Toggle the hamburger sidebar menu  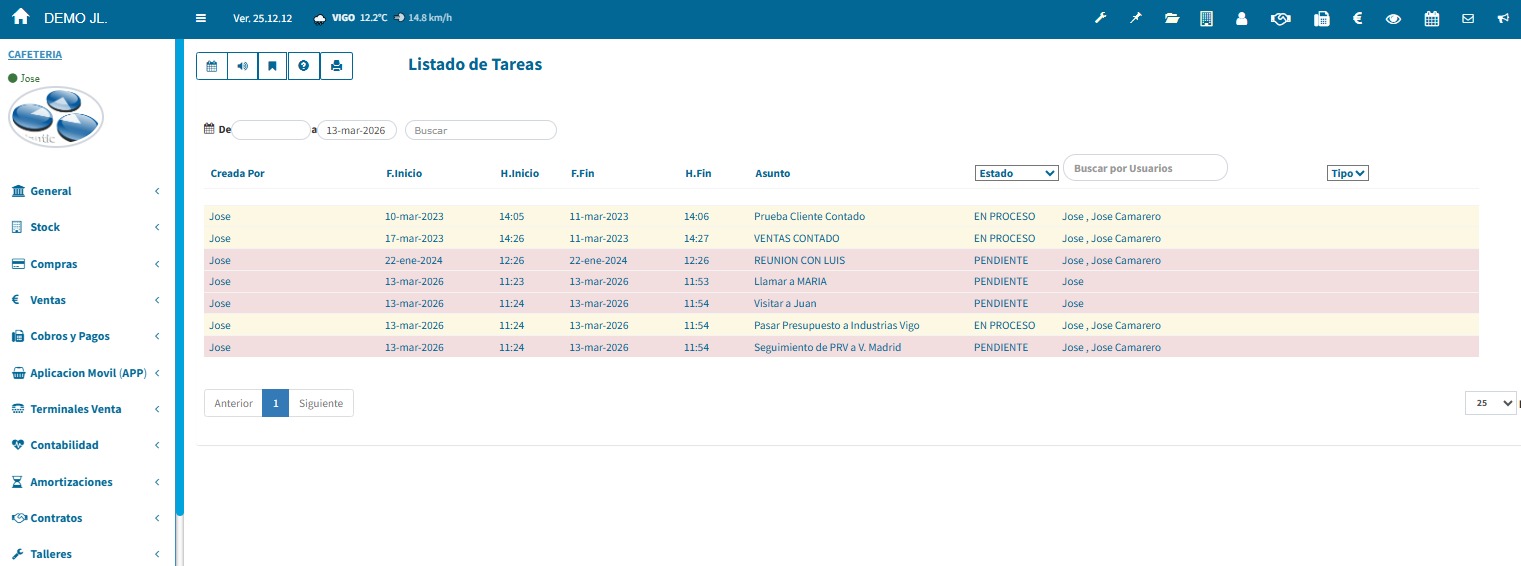tap(200, 18)
